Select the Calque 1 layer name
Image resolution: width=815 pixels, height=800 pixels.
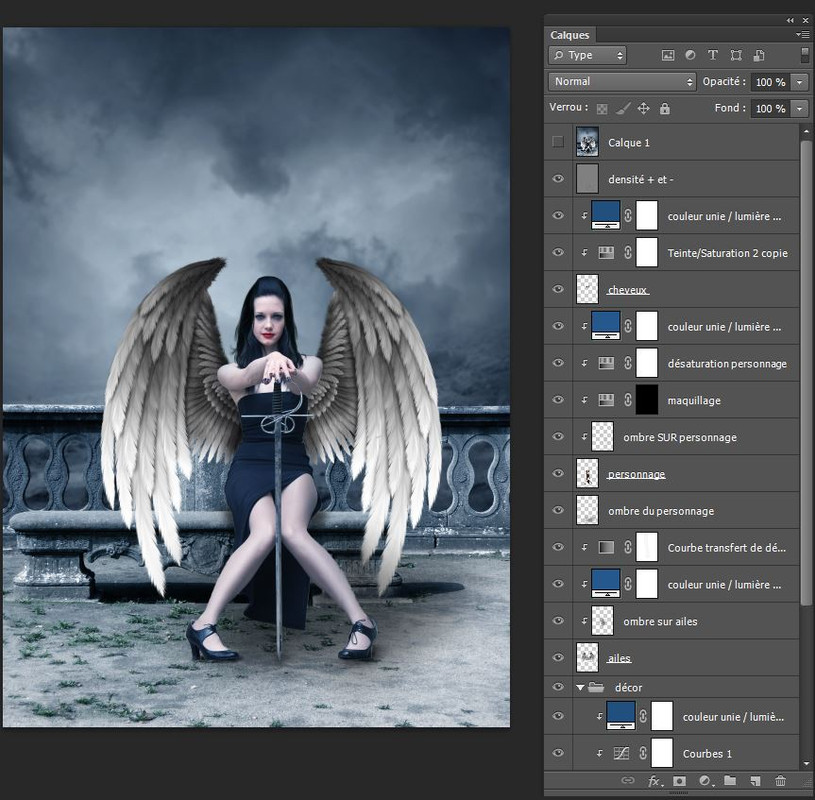click(629, 142)
